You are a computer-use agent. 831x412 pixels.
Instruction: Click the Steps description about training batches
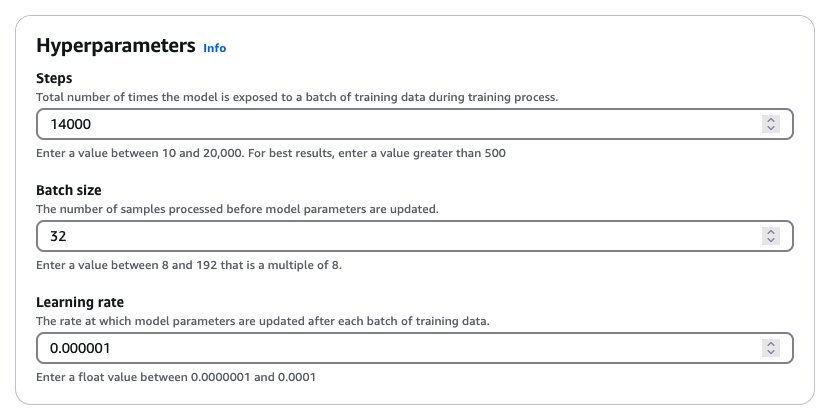coord(297,98)
